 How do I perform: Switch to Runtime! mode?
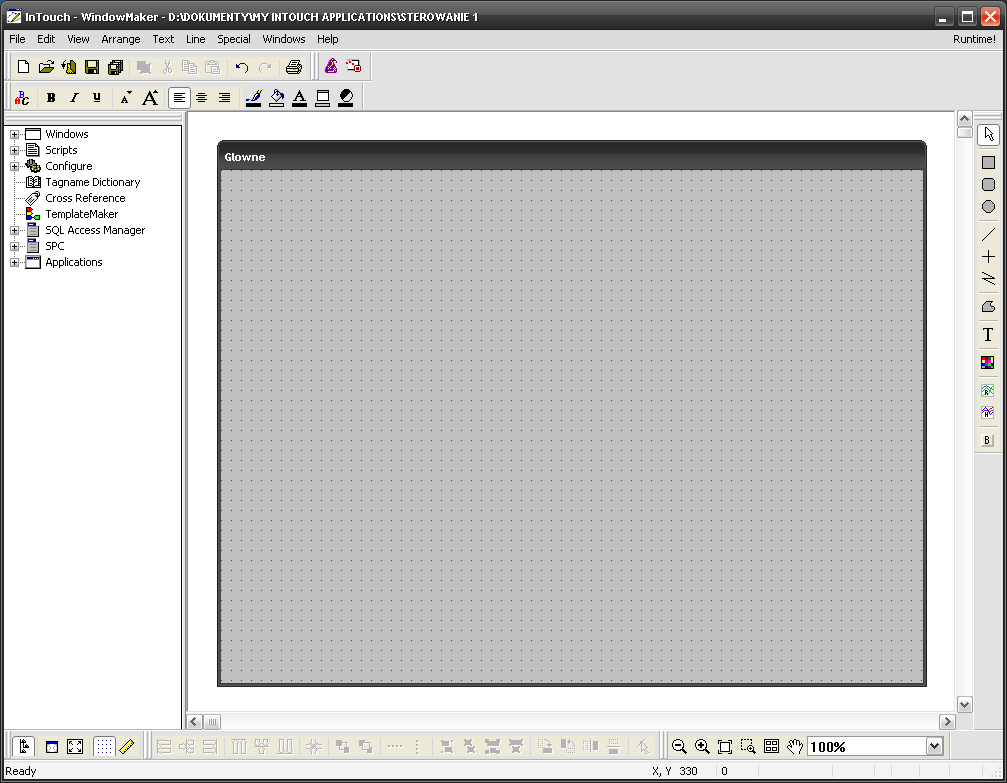tap(974, 39)
